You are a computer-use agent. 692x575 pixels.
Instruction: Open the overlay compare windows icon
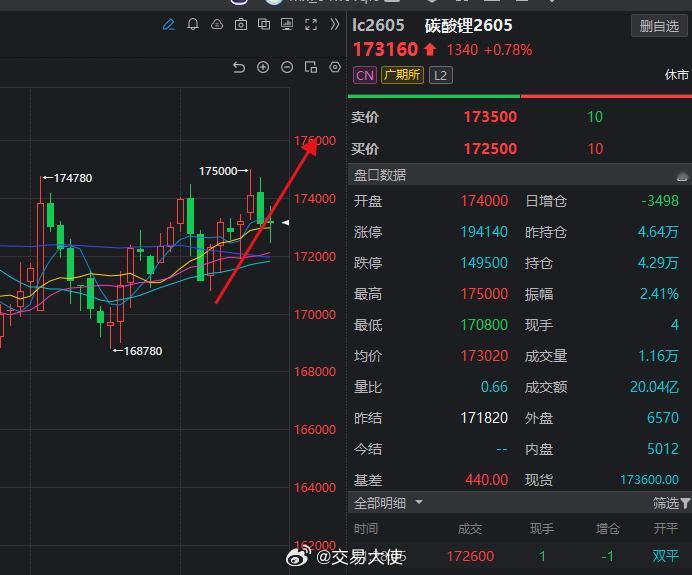click(x=264, y=24)
